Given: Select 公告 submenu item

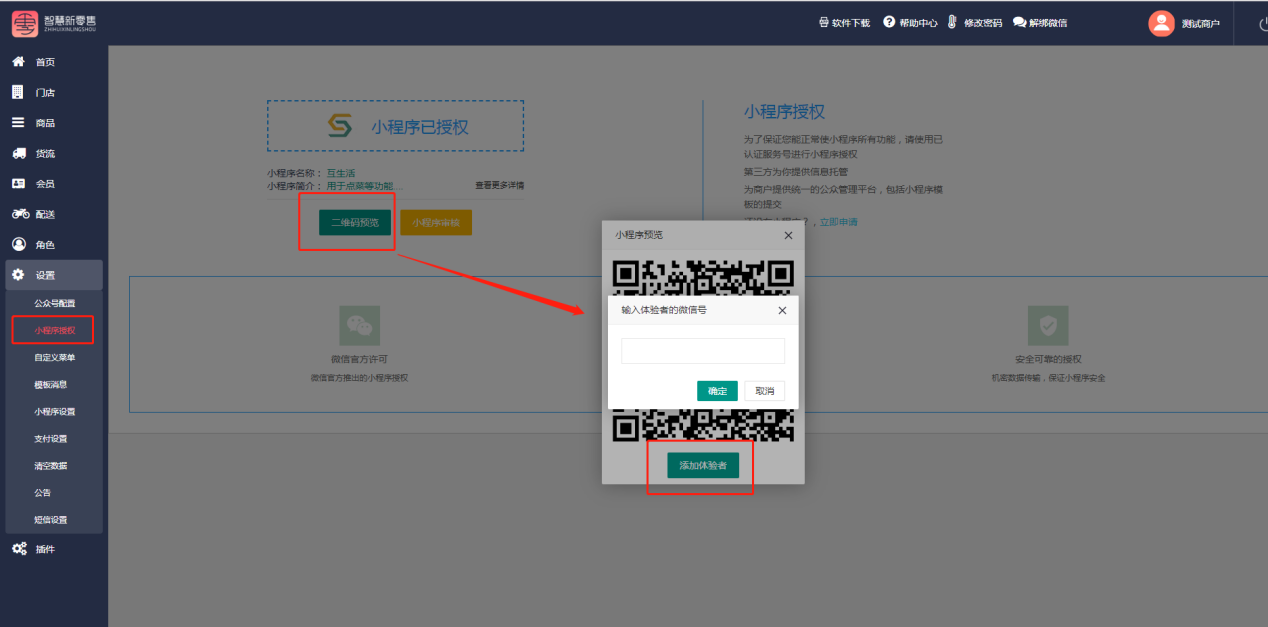Looking at the screenshot, I should pyautogui.click(x=42, y=492).
